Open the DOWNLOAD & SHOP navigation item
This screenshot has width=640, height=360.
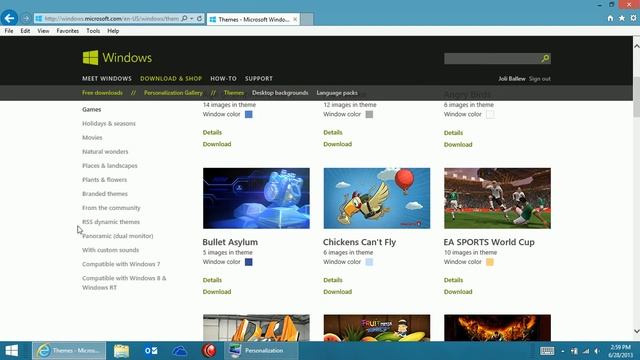[171, 79]
